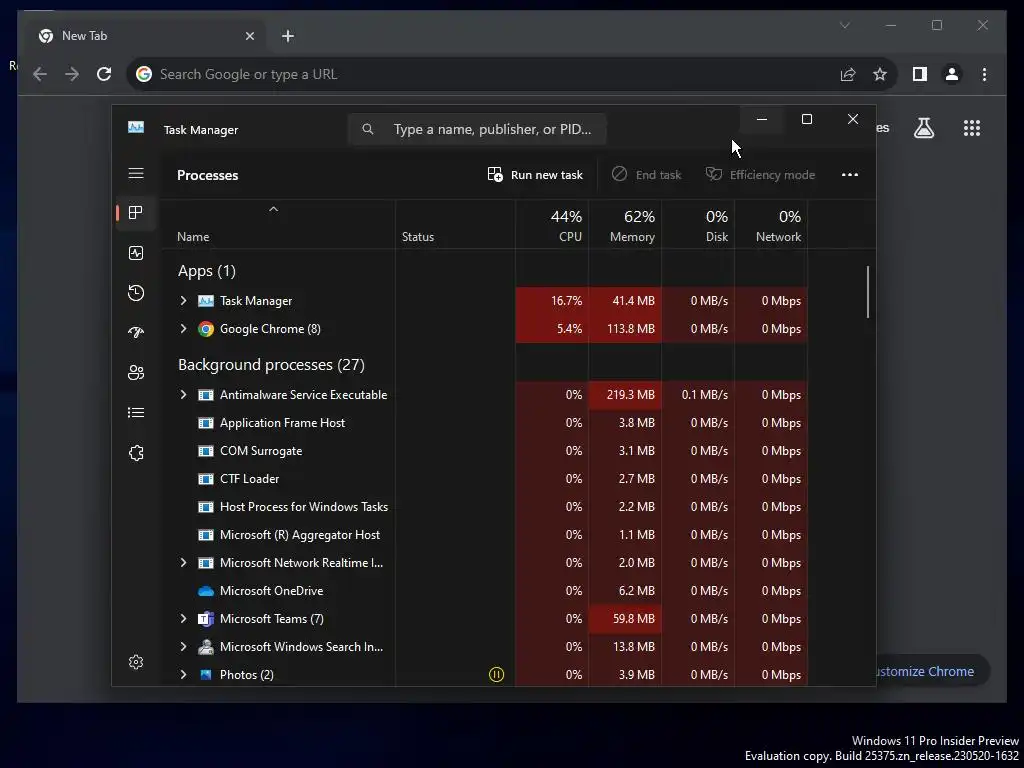1024x768 pixels.
Task: Open the Google apps grid icon
Action: [972, 128]
